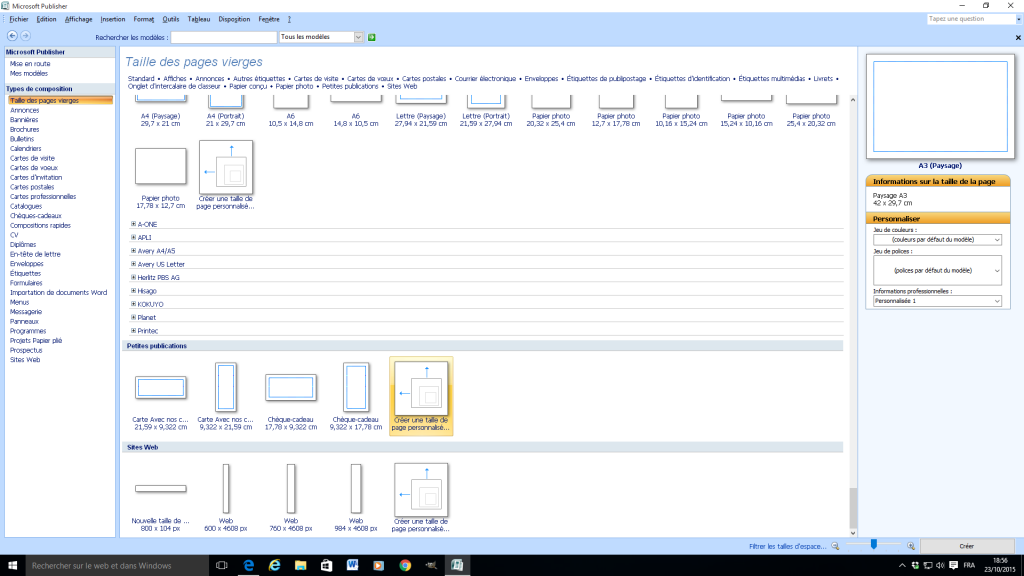
Task: Expand the Hisago size group
Action: click(x=133, y=291)
